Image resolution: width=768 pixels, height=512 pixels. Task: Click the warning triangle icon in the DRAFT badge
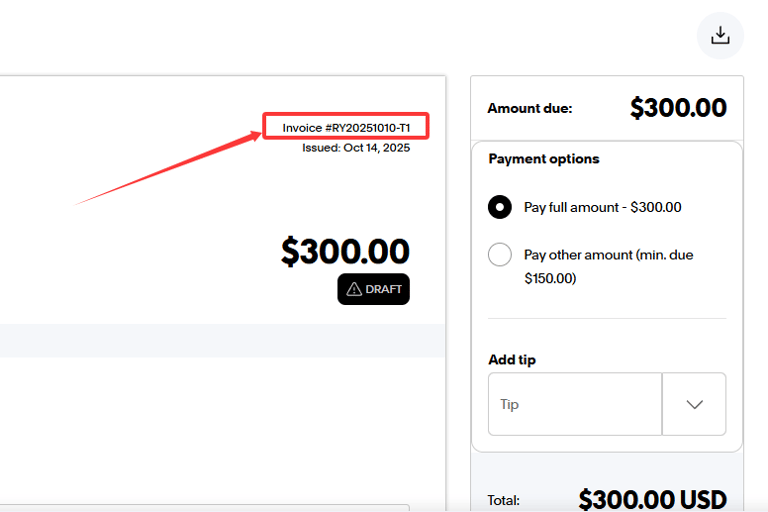(353, 289)
